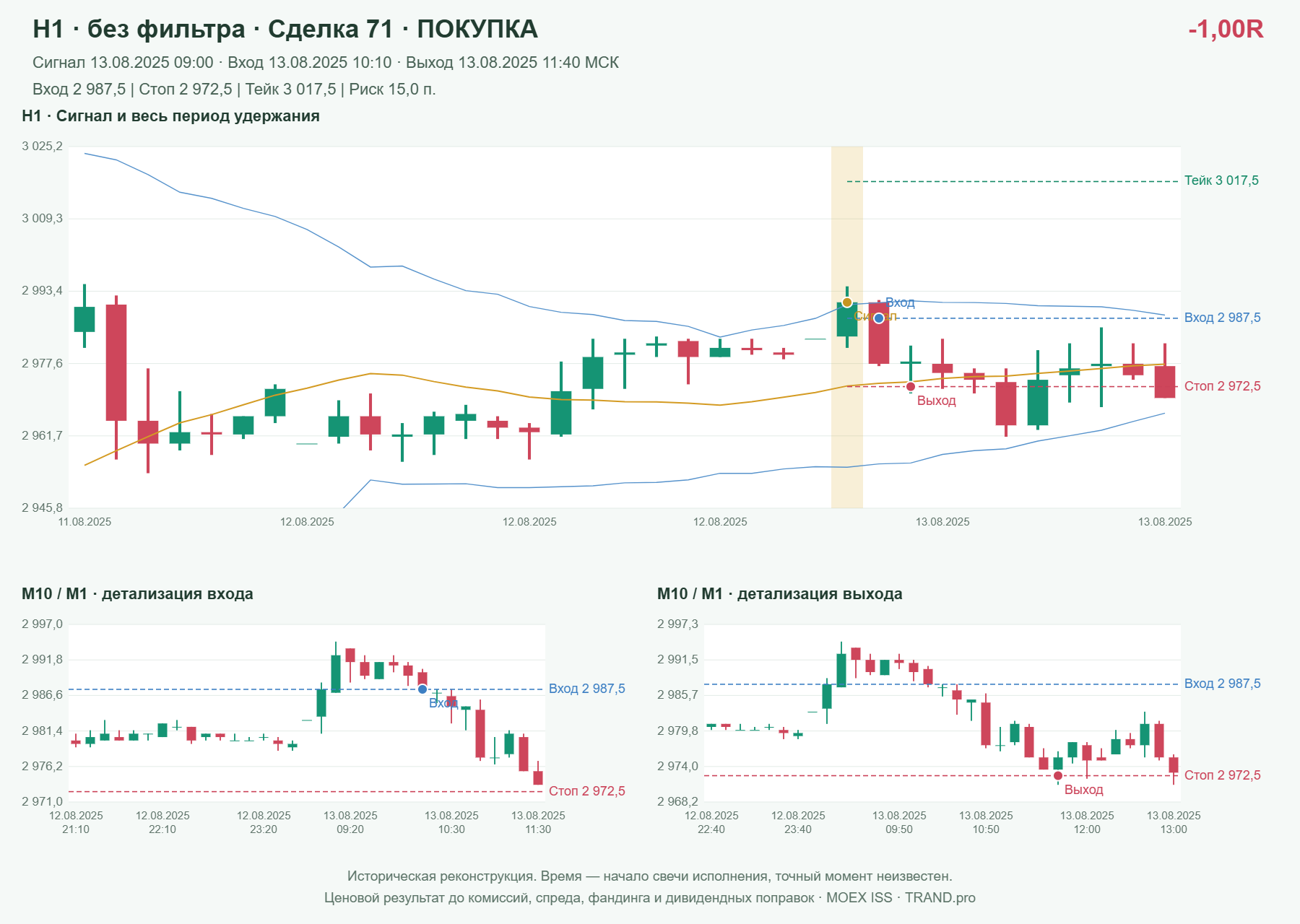Click the blue entry marker on H1 chart
1300x924 pixels.
(879, 318)
